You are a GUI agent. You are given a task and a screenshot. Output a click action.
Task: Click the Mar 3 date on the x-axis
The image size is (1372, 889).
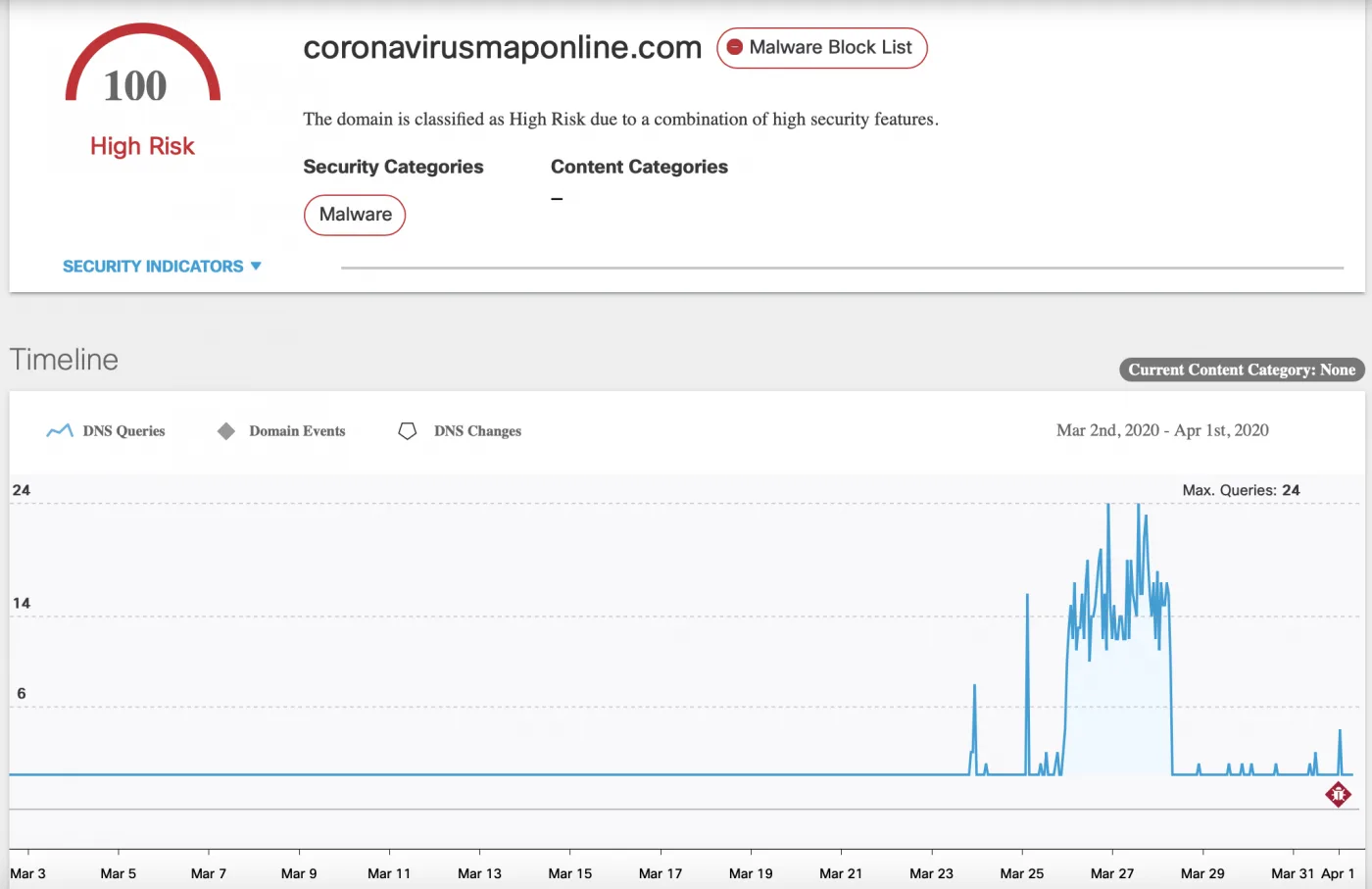tap(27, 873)
